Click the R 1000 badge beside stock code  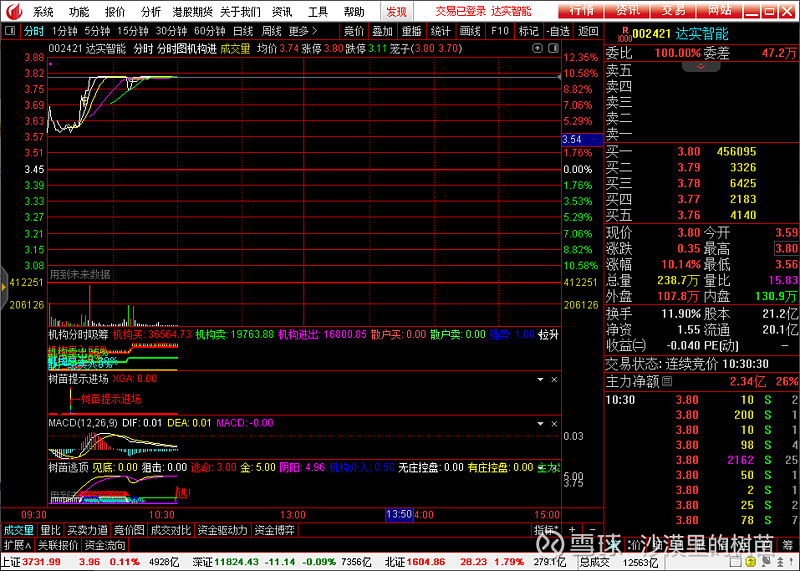[624, 34]
